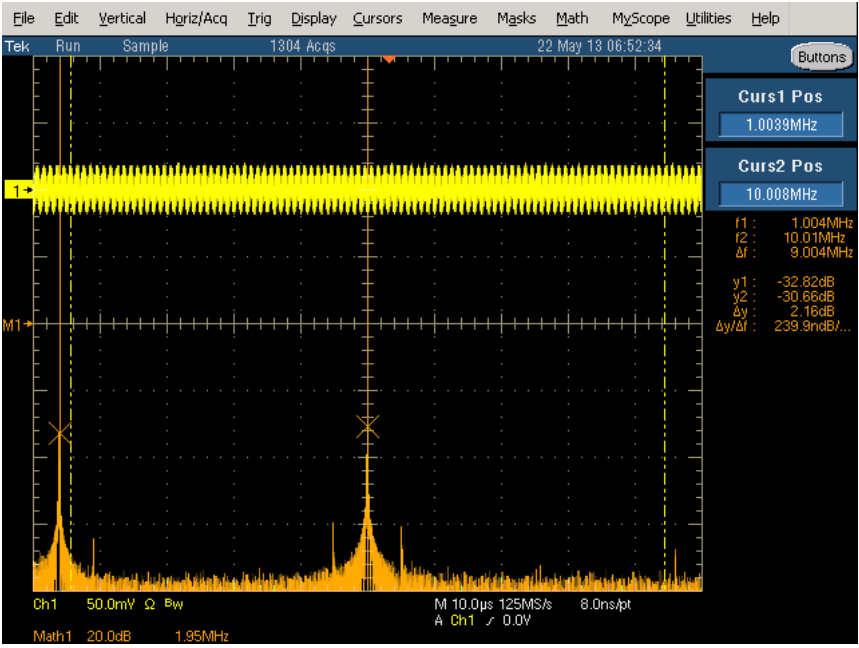Open the Help menu
This screenshot has width=859, height=648.
point(765,19)
